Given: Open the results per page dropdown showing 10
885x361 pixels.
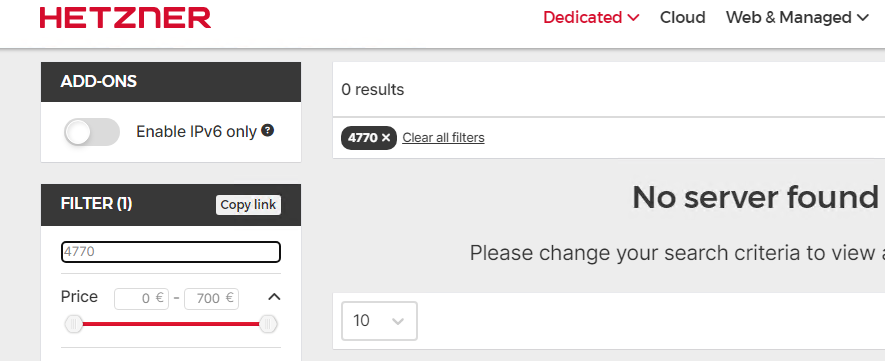Looking at the screenshot, I should point(379,321).
